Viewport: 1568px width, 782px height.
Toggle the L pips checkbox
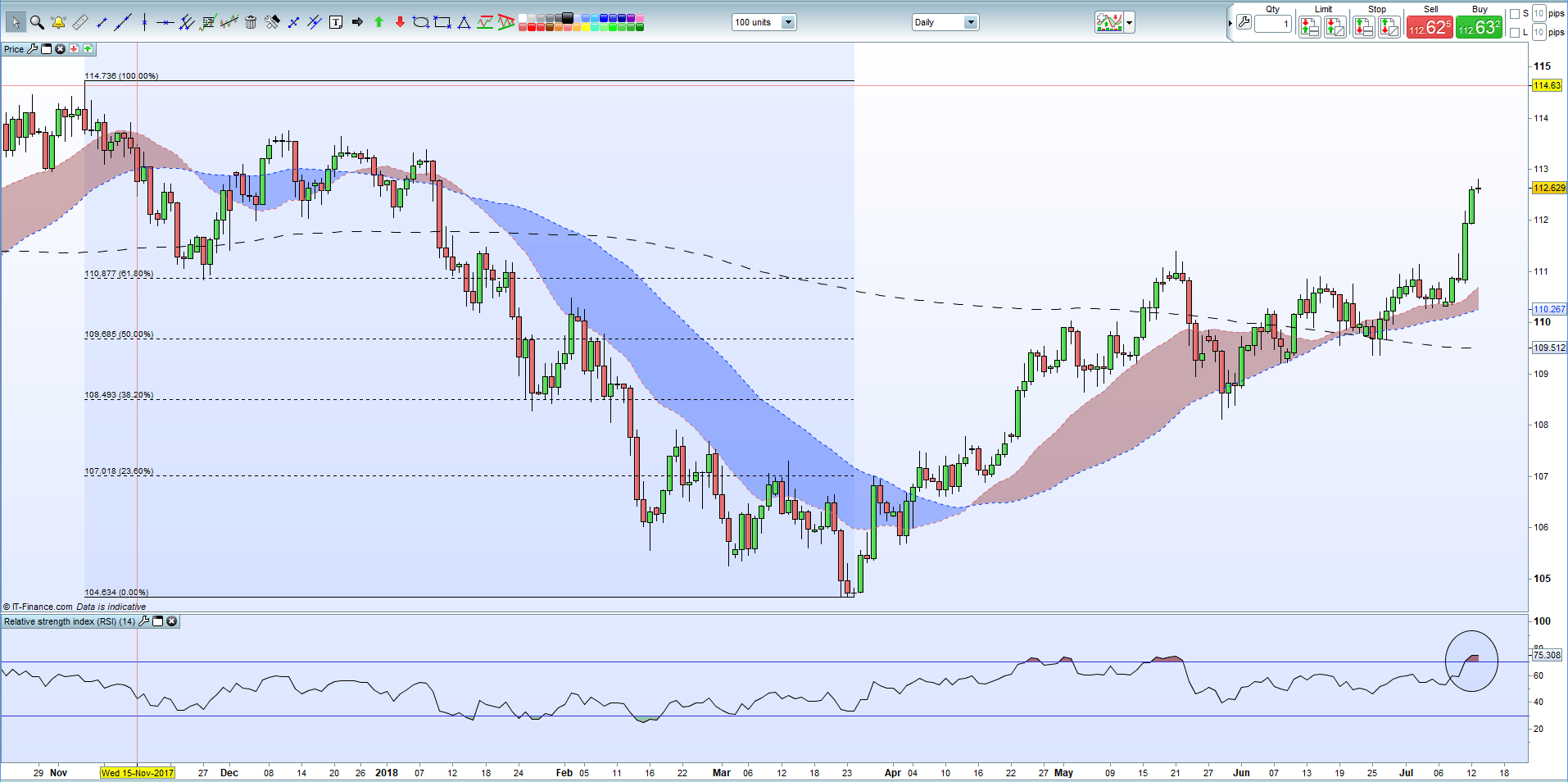1514,33
